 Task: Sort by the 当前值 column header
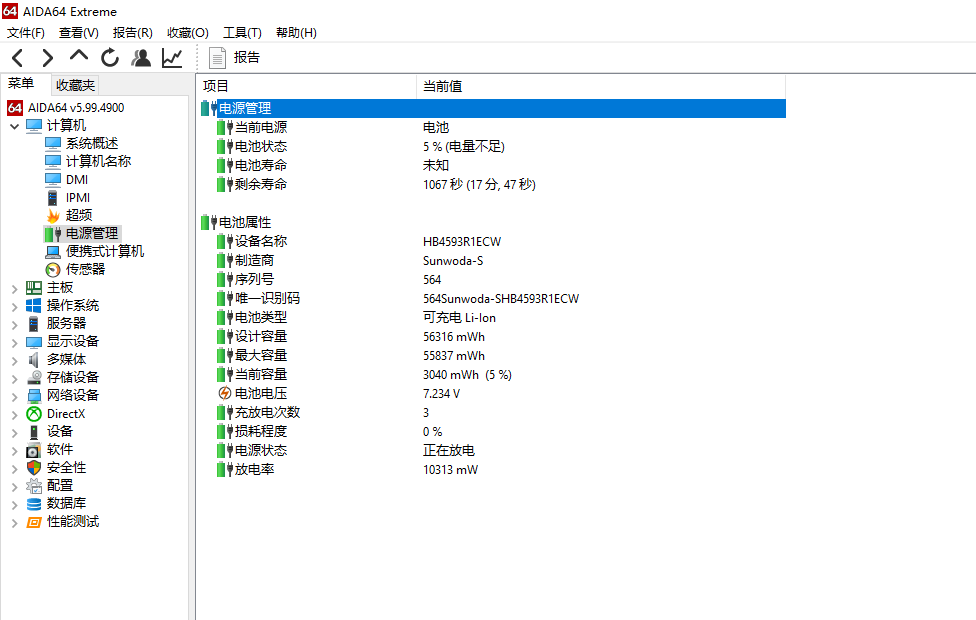(601, 87)
